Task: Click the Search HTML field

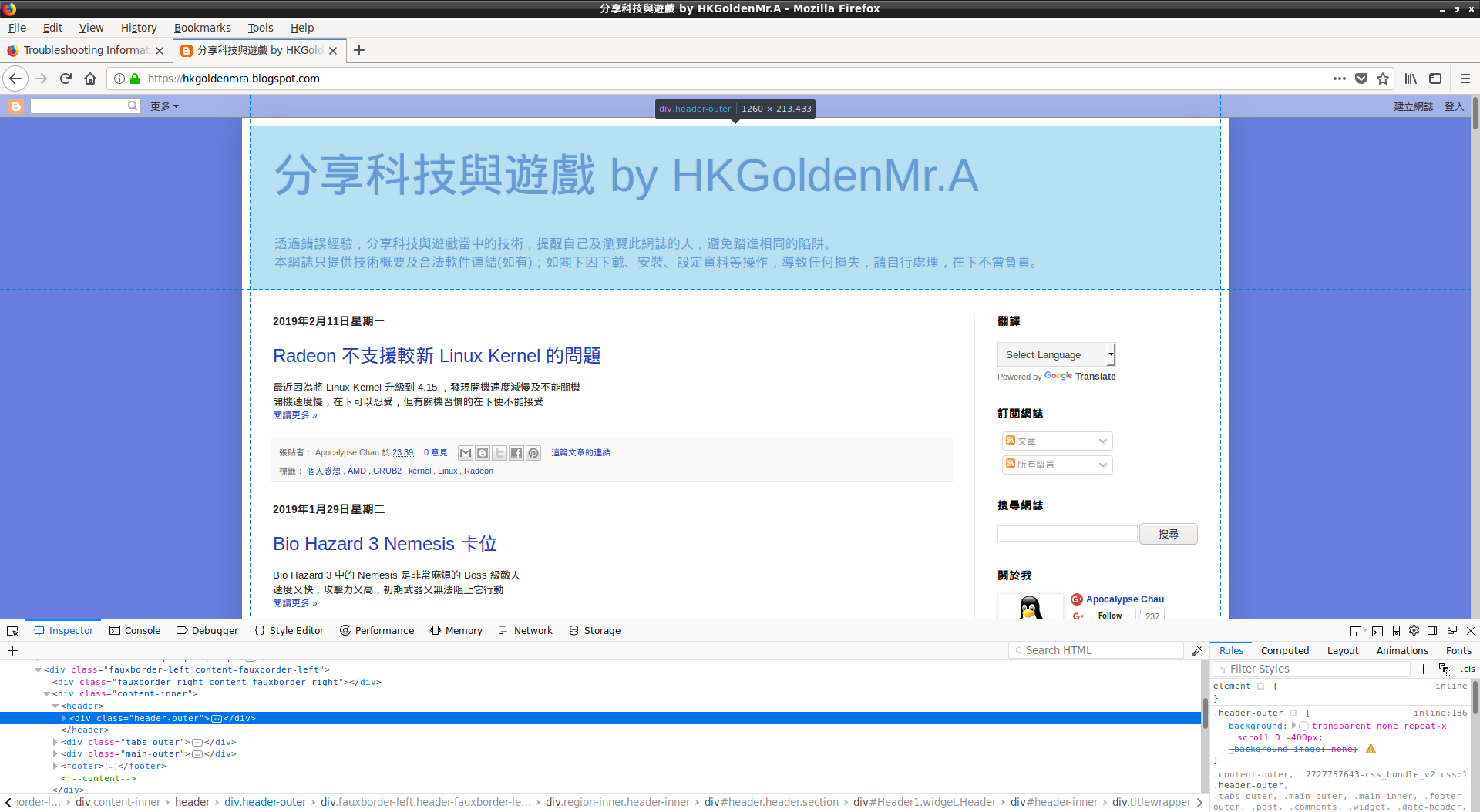Action: (1096, 650)
